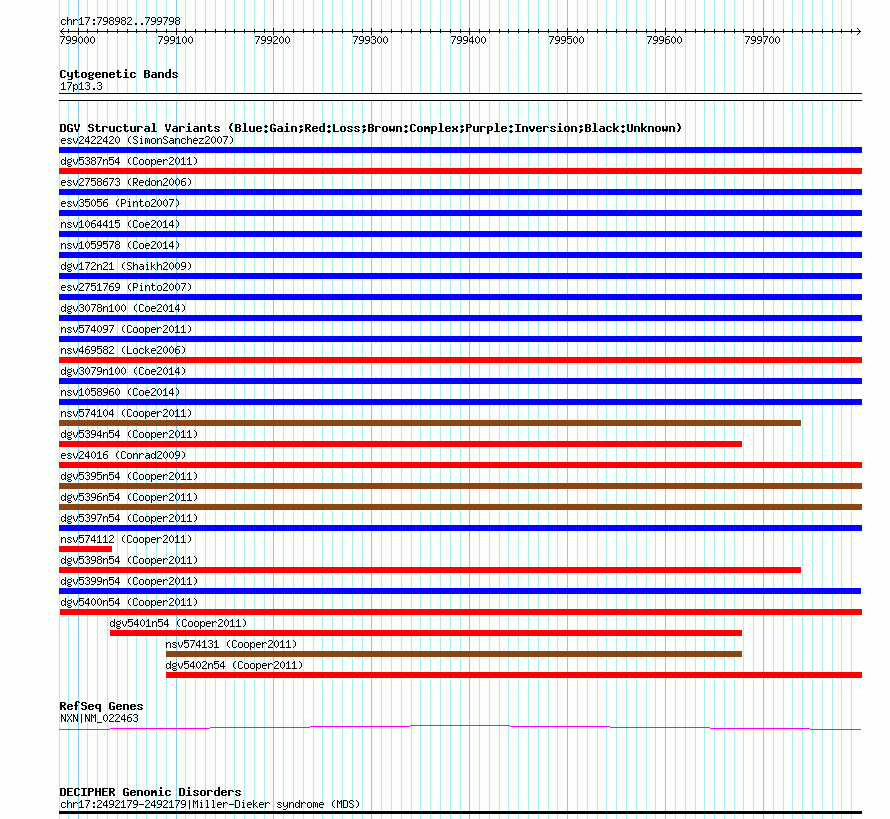Click ruler position 799700
This screenshot has height=819, width=890.
pos(762,40)
